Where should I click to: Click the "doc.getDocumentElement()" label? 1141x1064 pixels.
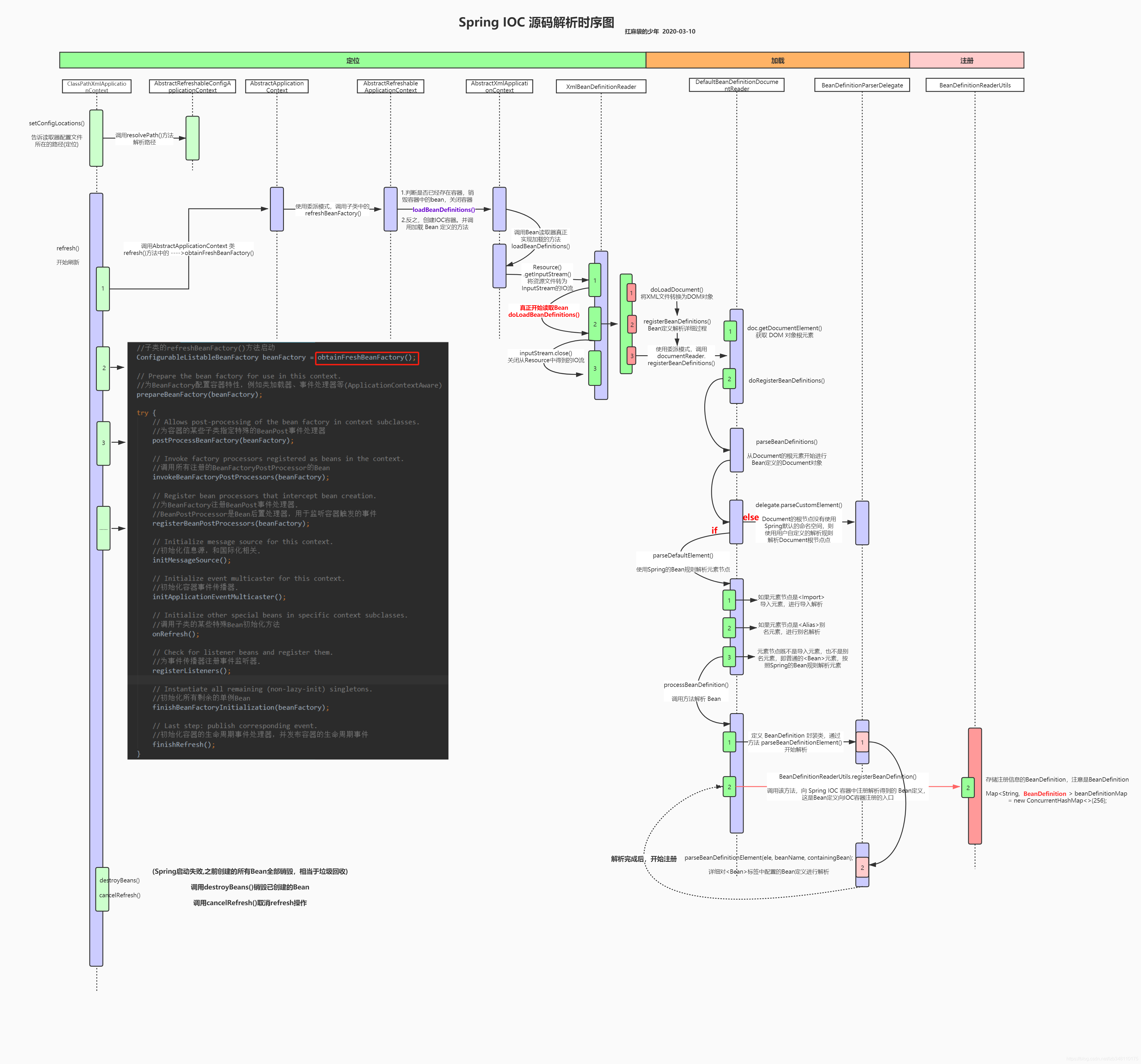point(784,328)
